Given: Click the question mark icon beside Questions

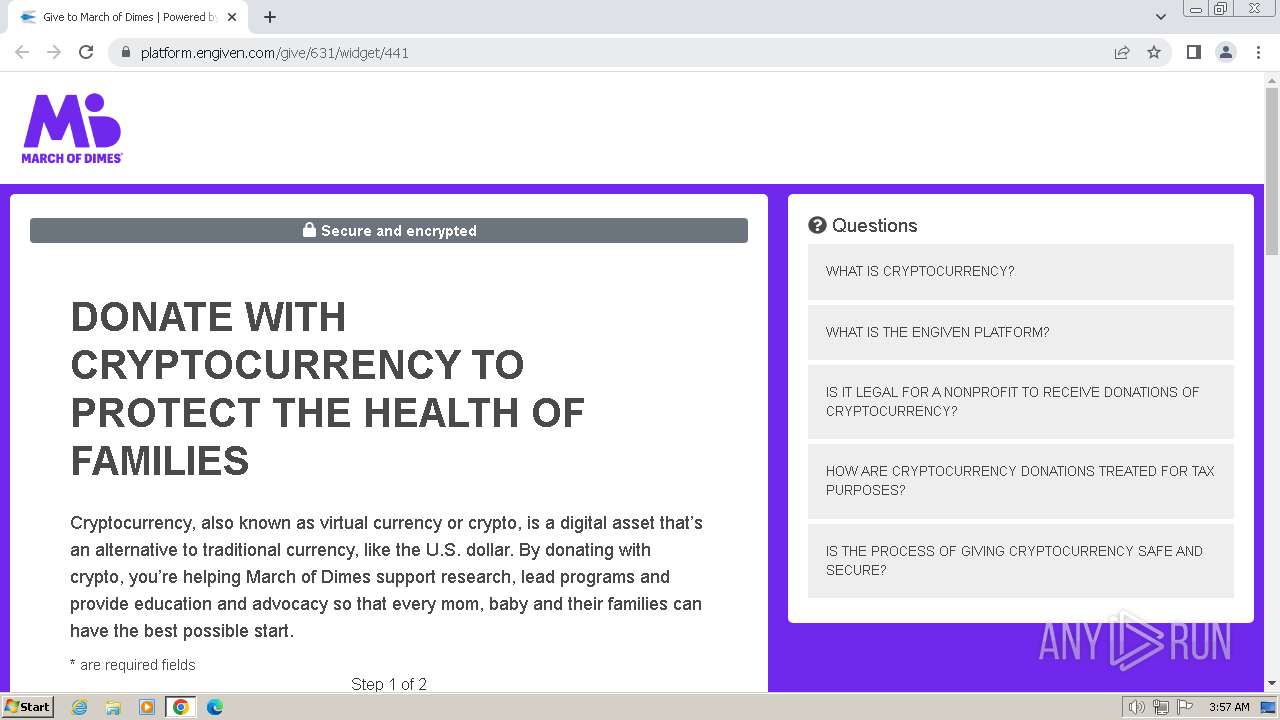Looking at the screenshot, I should 817,225.
